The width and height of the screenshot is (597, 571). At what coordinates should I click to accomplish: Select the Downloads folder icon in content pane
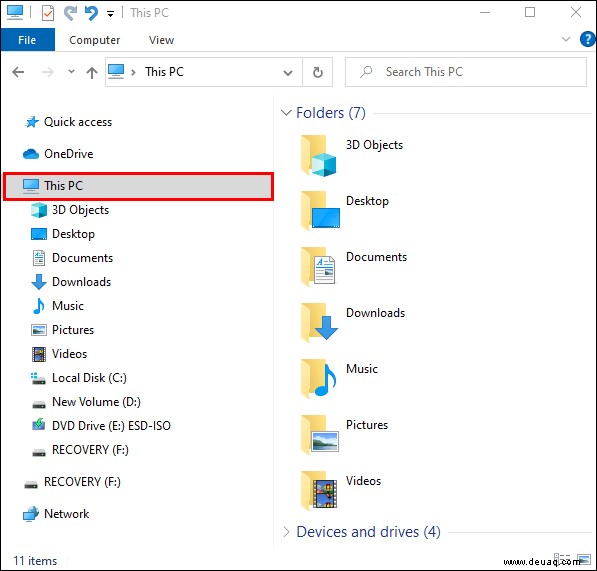319,323
